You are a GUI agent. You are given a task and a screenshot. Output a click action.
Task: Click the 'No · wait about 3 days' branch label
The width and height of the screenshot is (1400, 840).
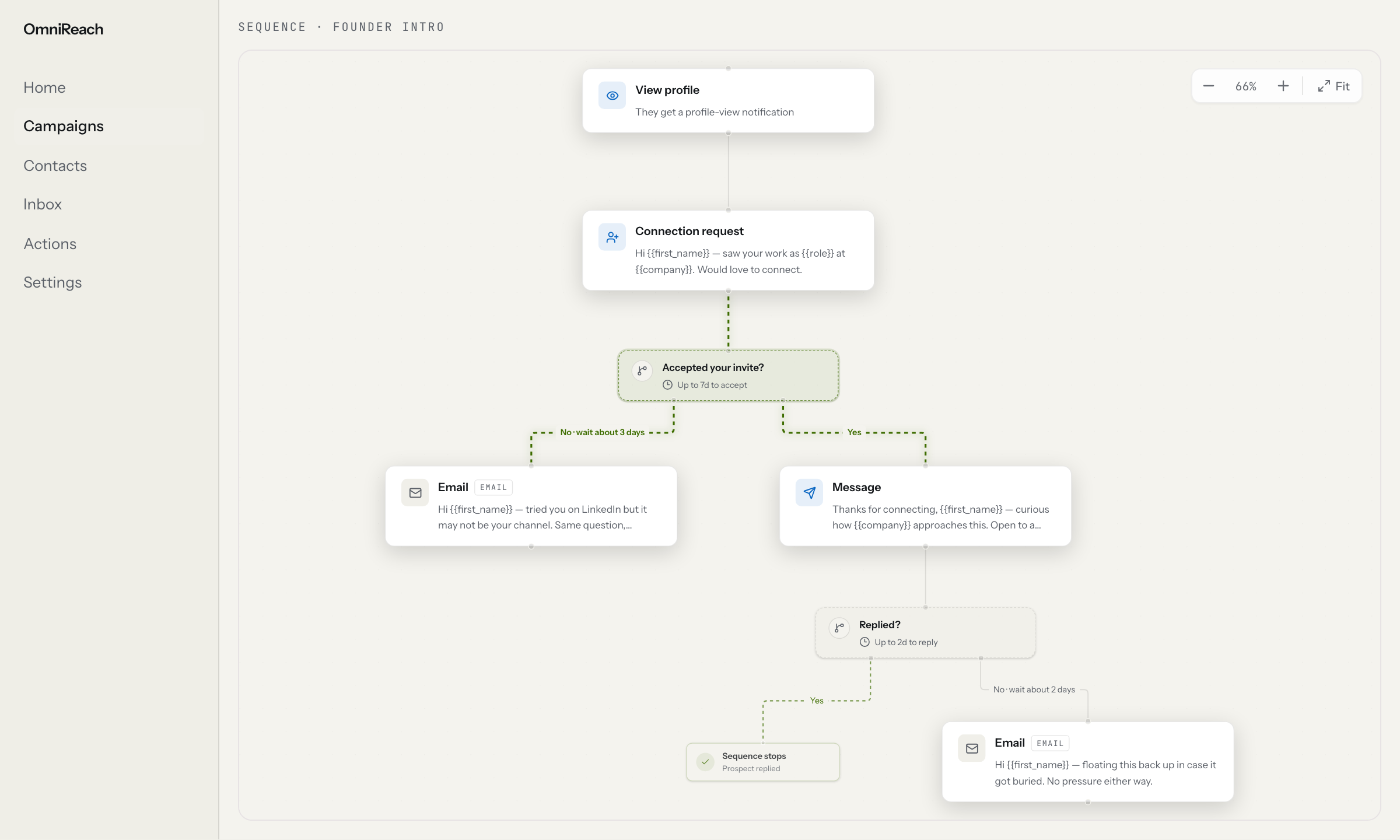(602, 432)
